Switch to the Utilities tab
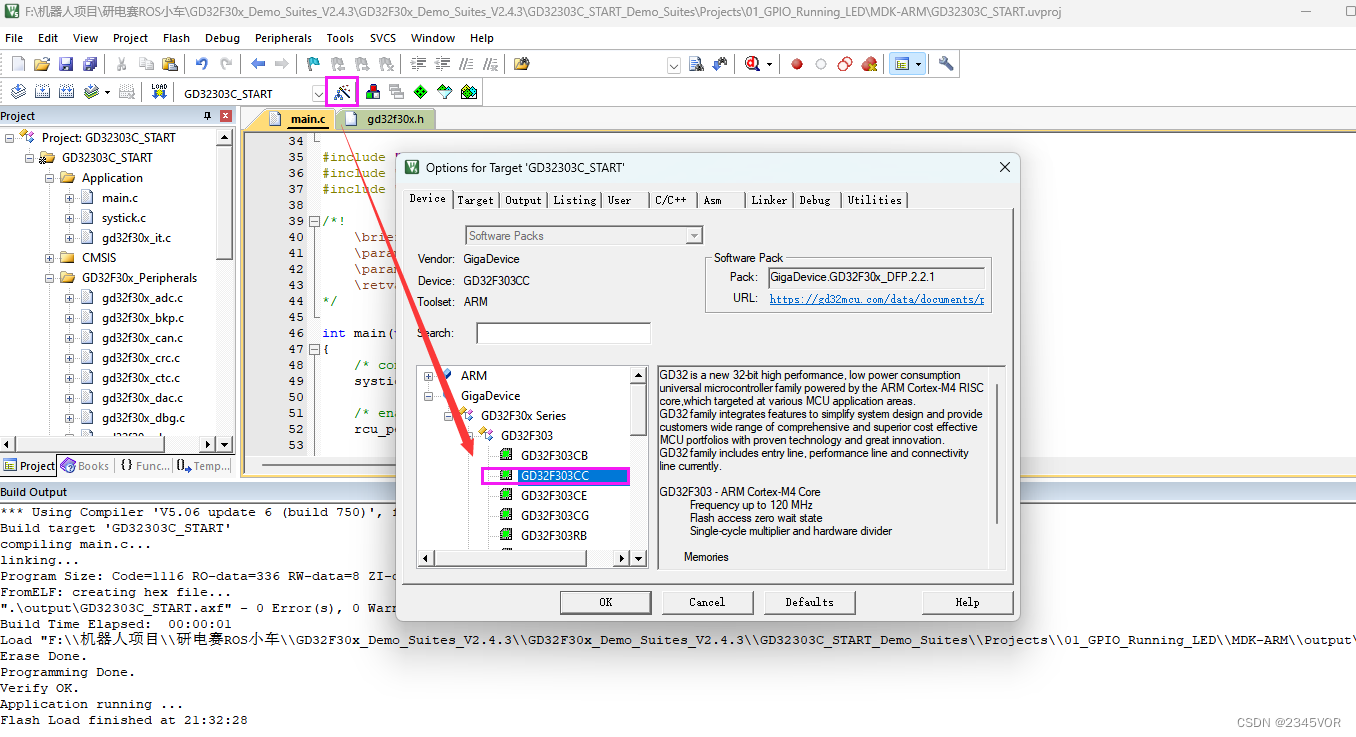1356x737 pixels. pos(874,200)
